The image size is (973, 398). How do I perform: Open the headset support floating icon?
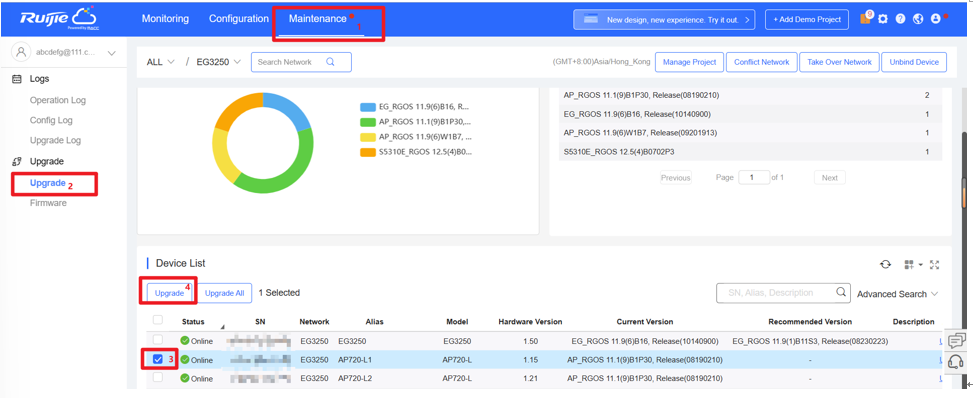click(x=956, y=363)
